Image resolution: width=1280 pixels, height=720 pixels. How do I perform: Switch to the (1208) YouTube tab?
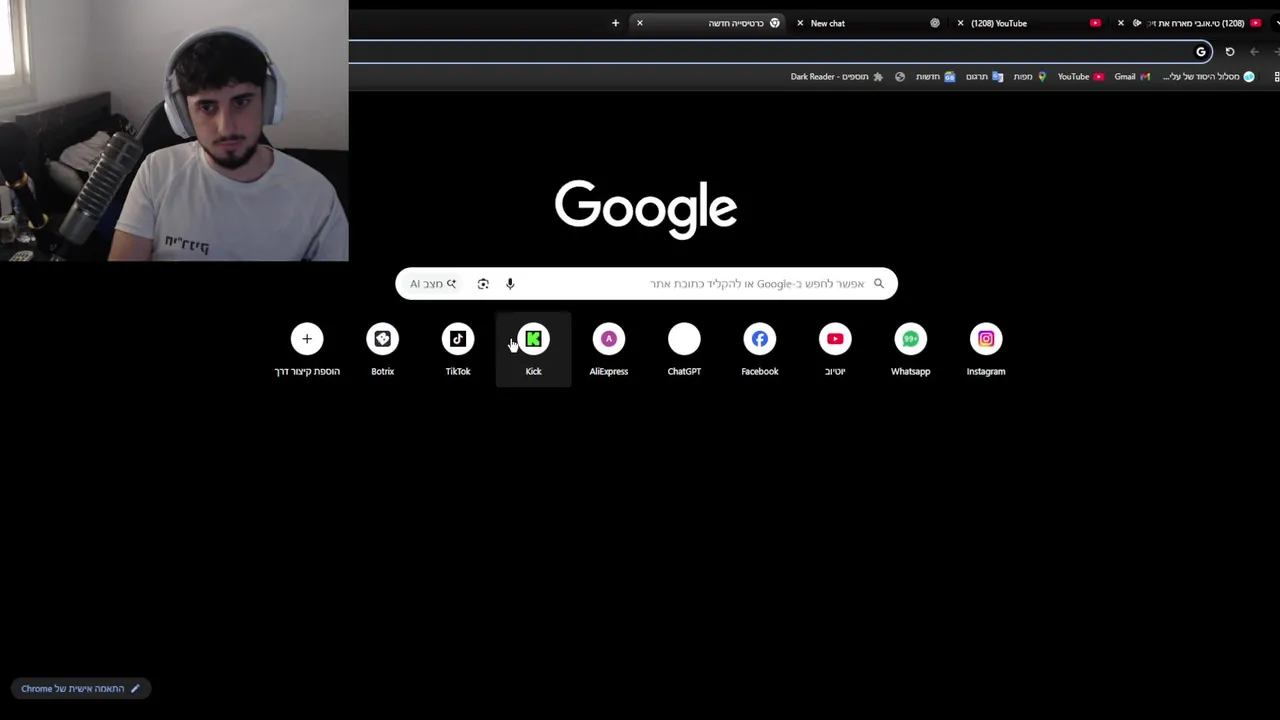(x=1030, y=23)
